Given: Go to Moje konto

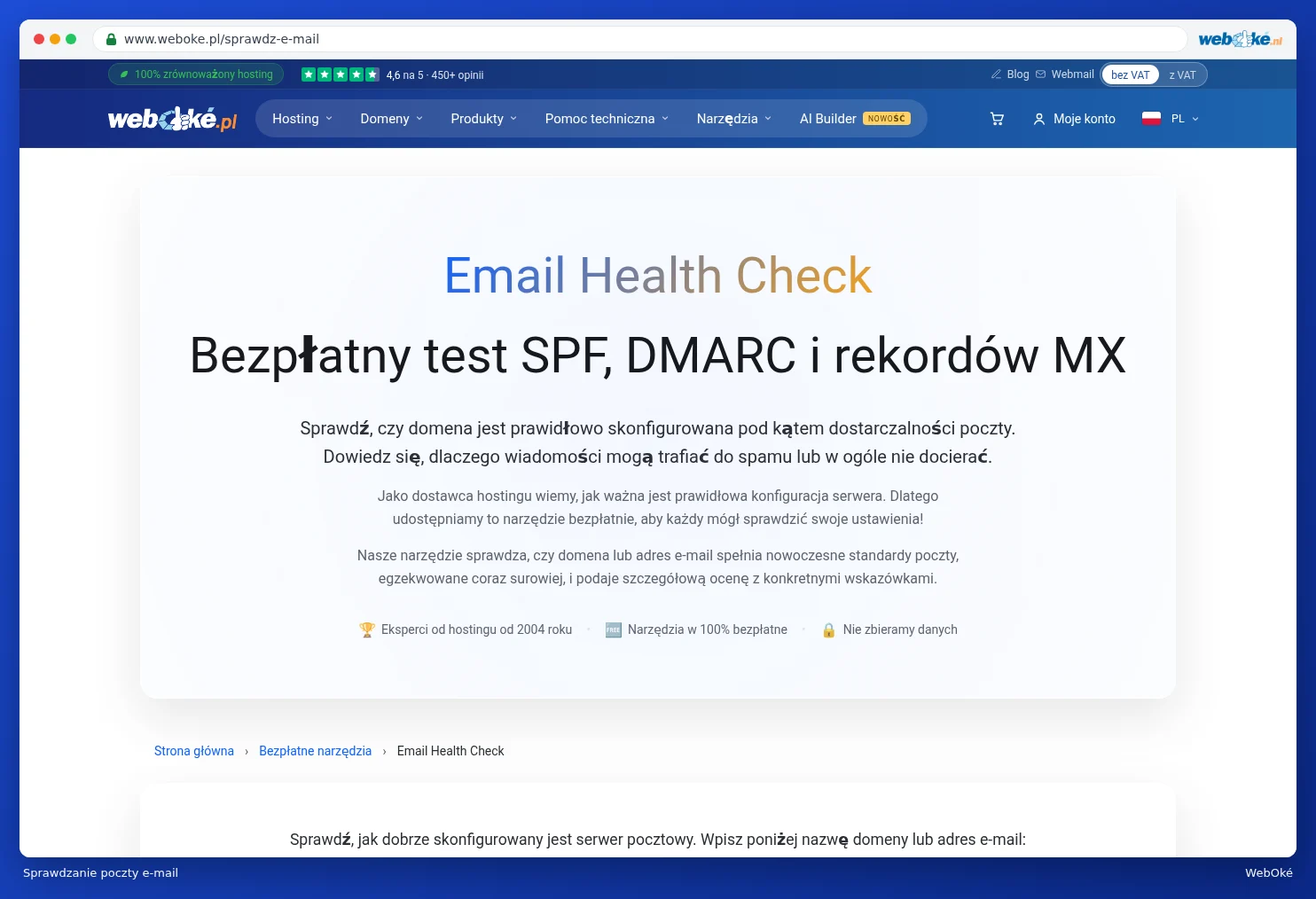Looking at the screenshot, I should pos(1075,119).
